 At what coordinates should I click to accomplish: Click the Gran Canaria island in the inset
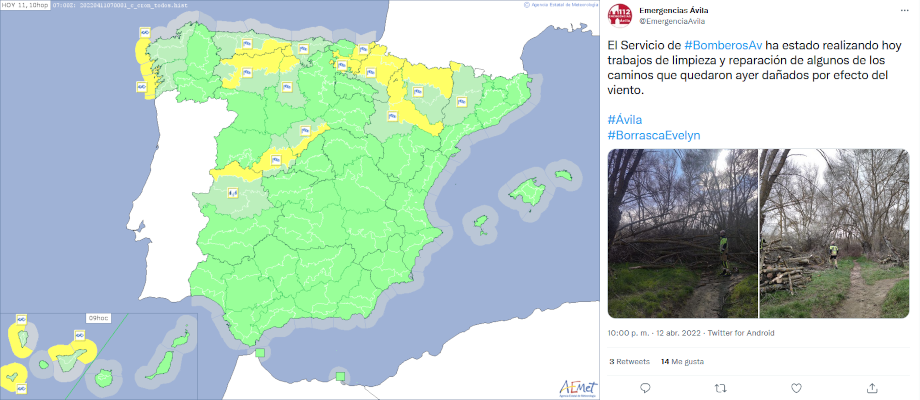[104, 377]
